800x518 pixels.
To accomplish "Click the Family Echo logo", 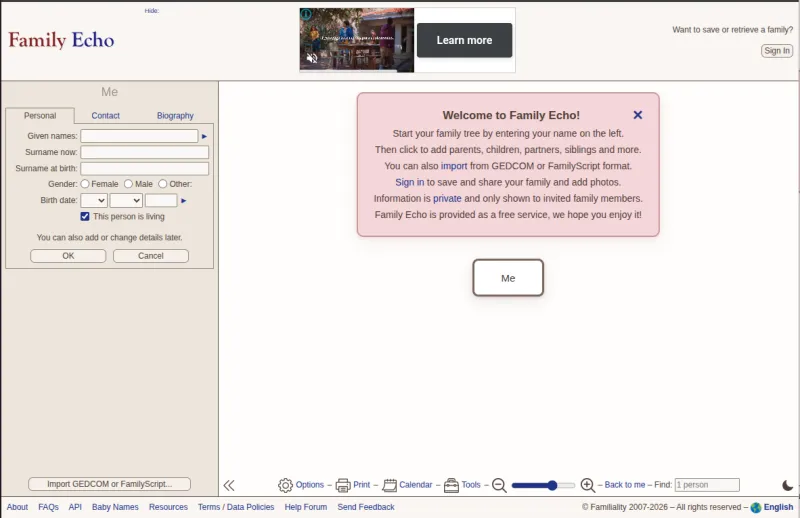I will (x=61, y=40).
